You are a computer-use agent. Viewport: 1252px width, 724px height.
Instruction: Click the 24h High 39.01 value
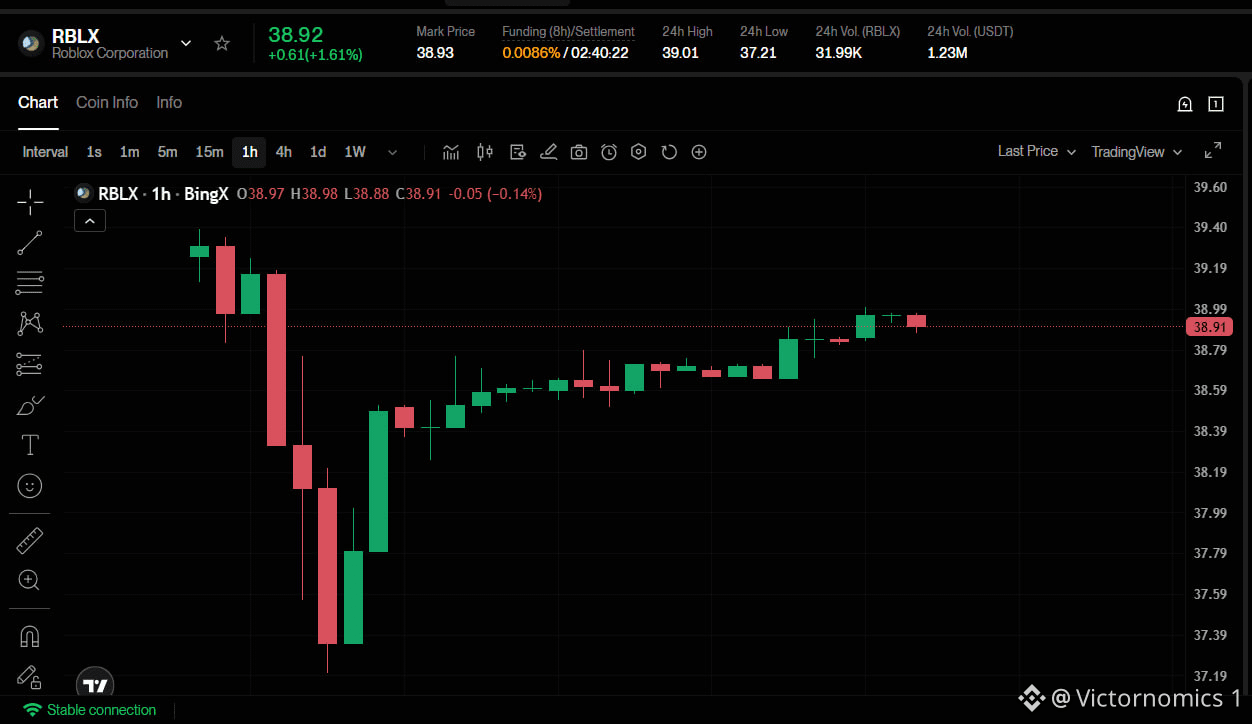pyautogui.click(x=680, y=53)
